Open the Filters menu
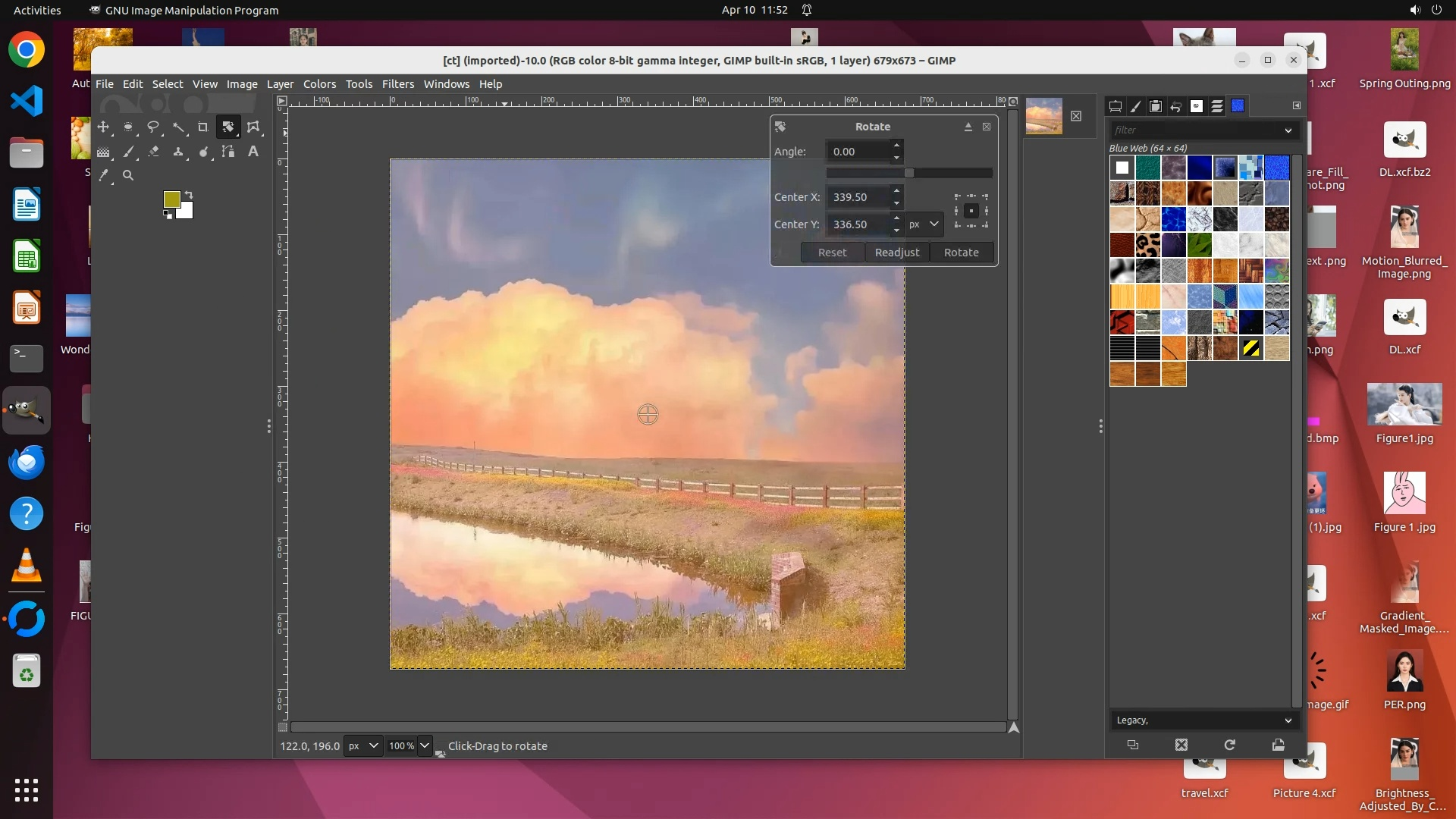 click(x=397, y=84)
